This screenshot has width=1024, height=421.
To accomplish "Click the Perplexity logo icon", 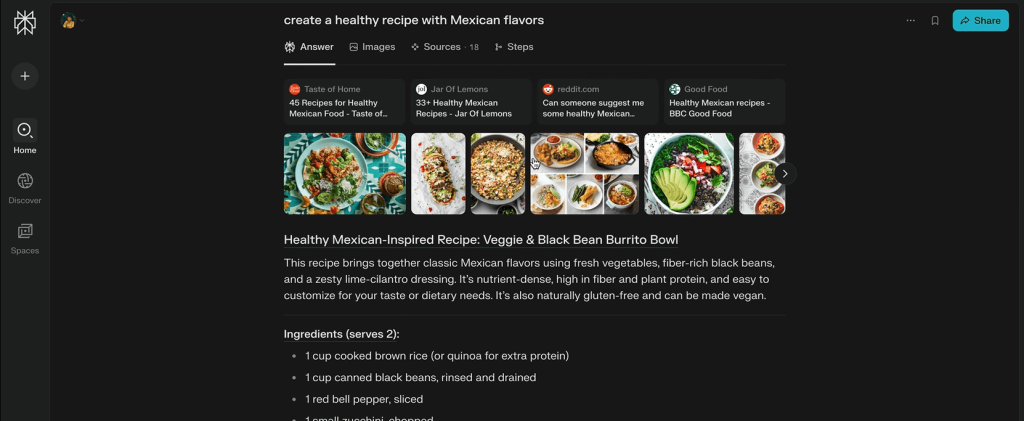I will click(25, 23).
